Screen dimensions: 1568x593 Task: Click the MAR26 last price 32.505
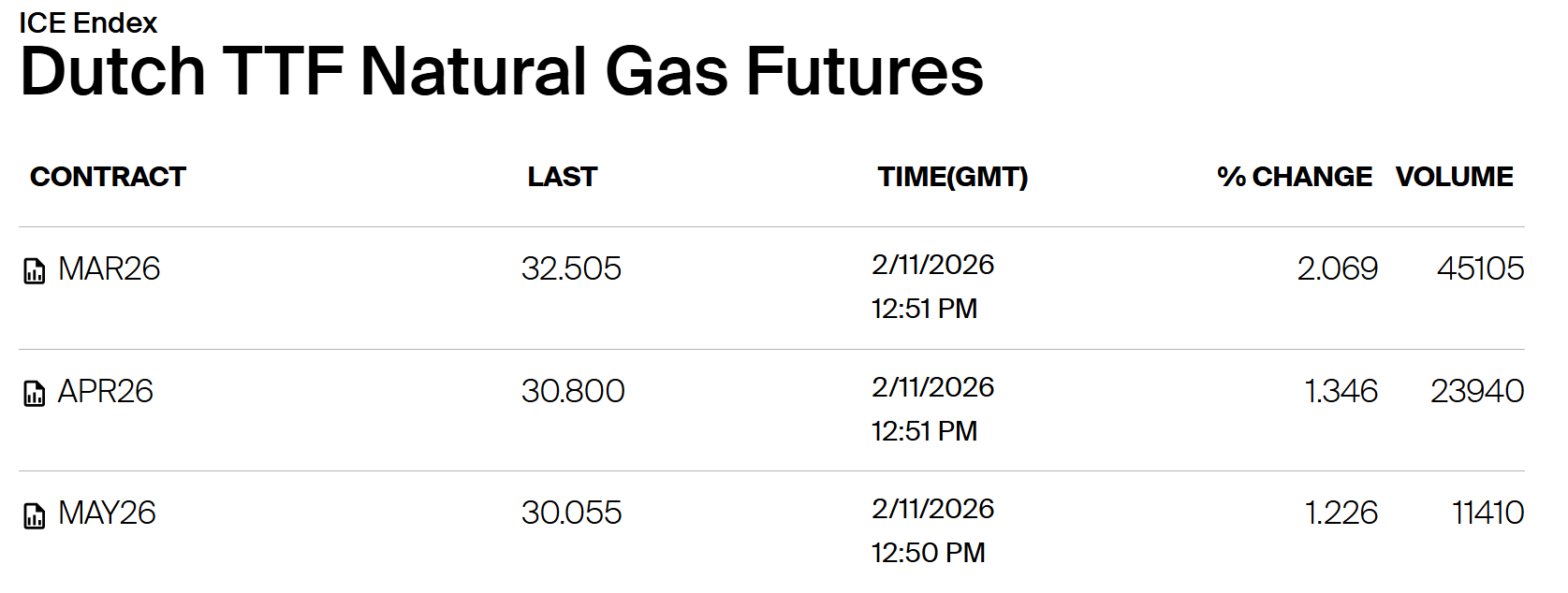pyautogui.click(x=571, y=269)
